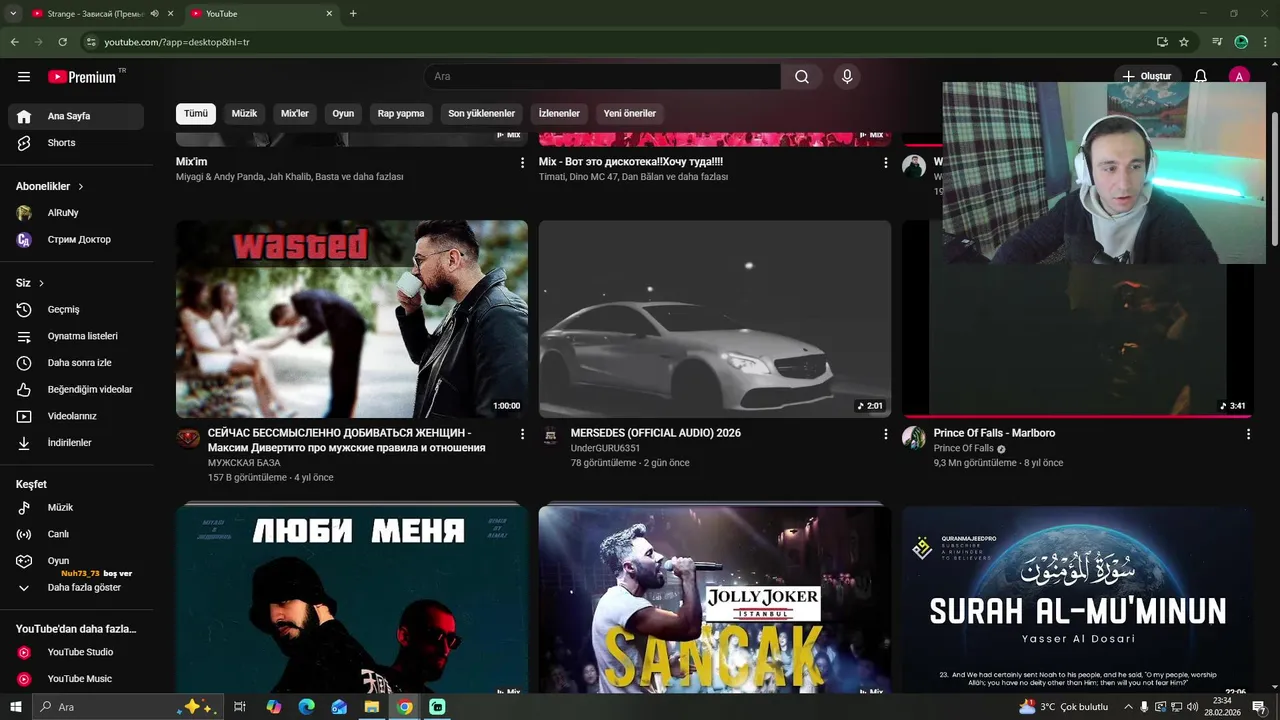This screenshot has width=1280, height=720.
Task: Open AlRuNy subscription channel
Action: coord(76,213)
